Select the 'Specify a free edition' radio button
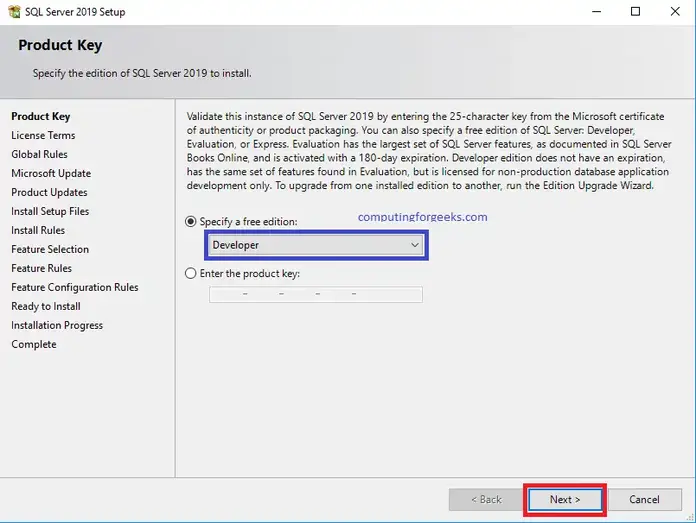Image resolution: width=696 pixels, height=523 pixels. coord(191,221)
